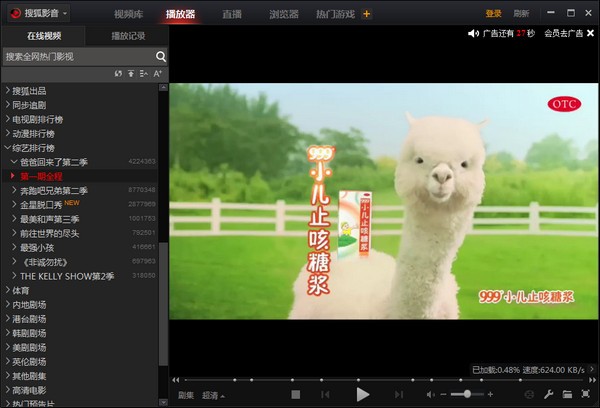600x408 pixels.
Task: Click the open file folder icon
Action: coord(567,394)
